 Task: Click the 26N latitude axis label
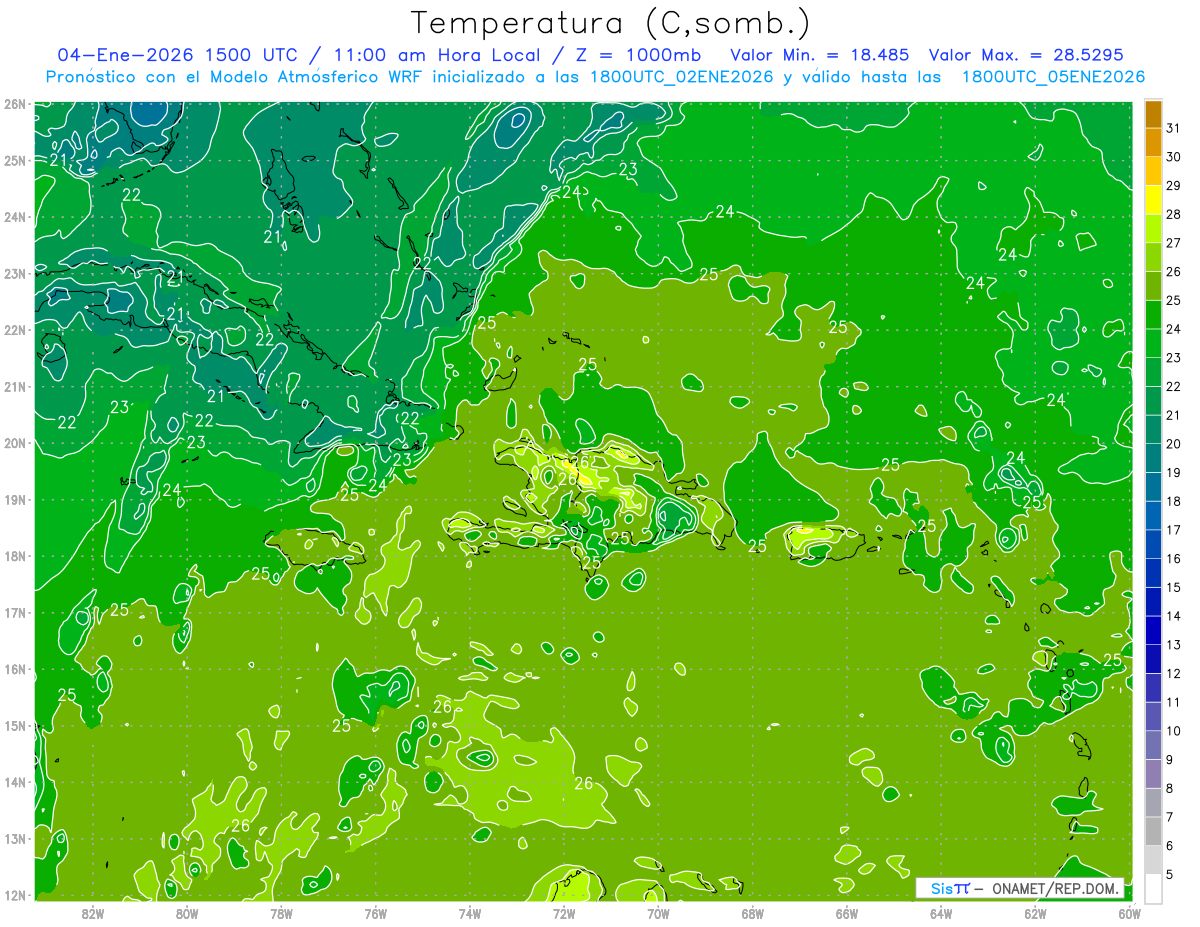(x=15, y=104)
